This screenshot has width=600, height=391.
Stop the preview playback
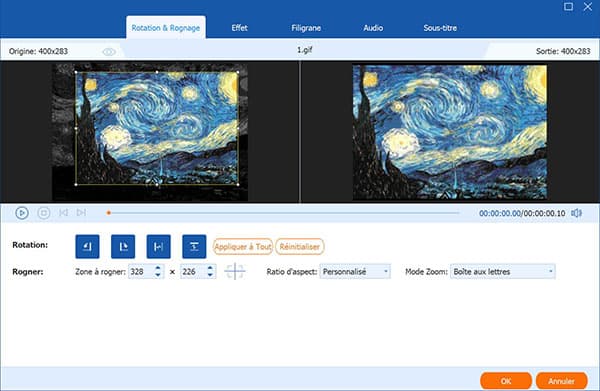[44, 213]
